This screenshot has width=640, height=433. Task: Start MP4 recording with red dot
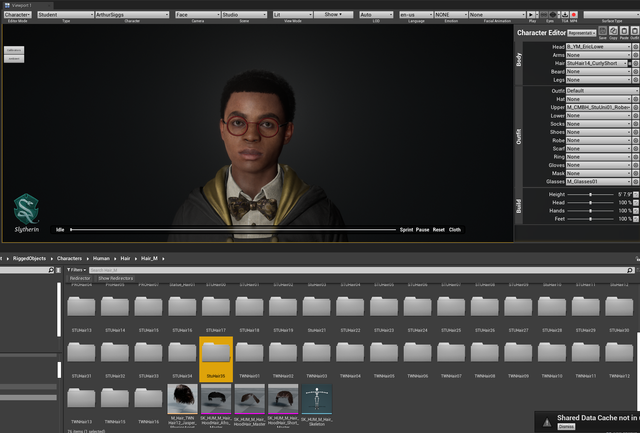574,15
